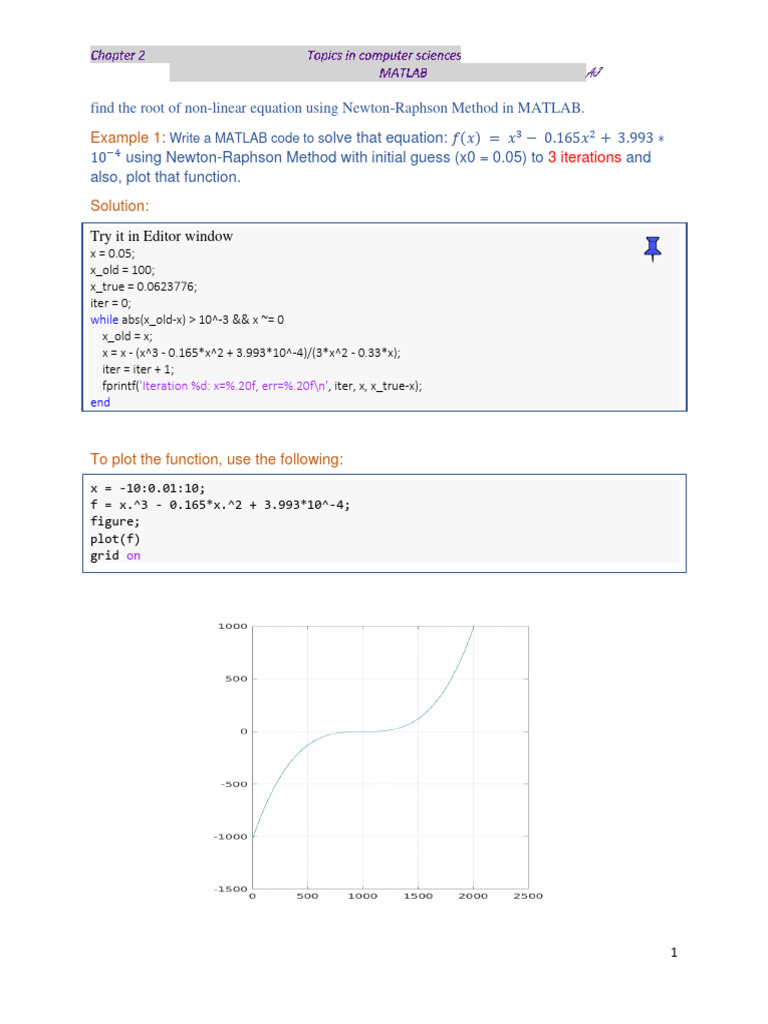The height and width of the screenshot is (1024, 768).
Task: Click the "Solution:" heading
Action: pos(120,205)
